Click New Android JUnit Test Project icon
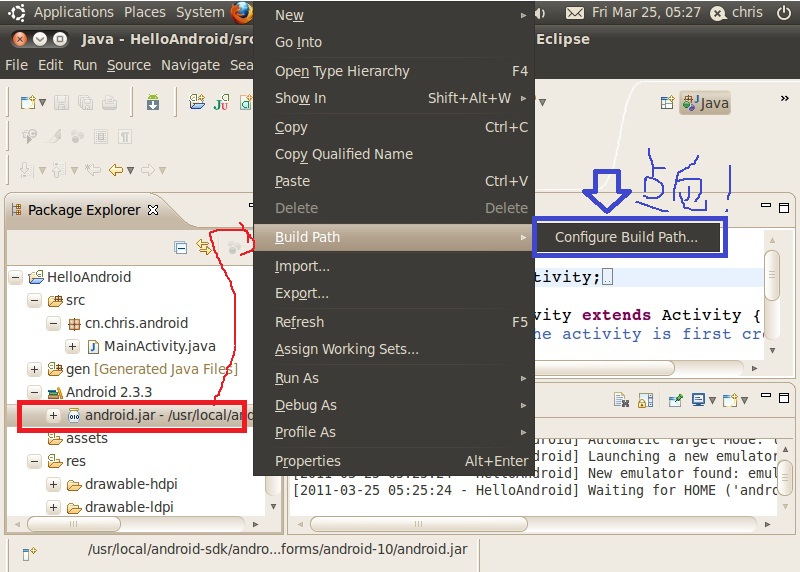800x572 pixels. click(x=221, y=102)
